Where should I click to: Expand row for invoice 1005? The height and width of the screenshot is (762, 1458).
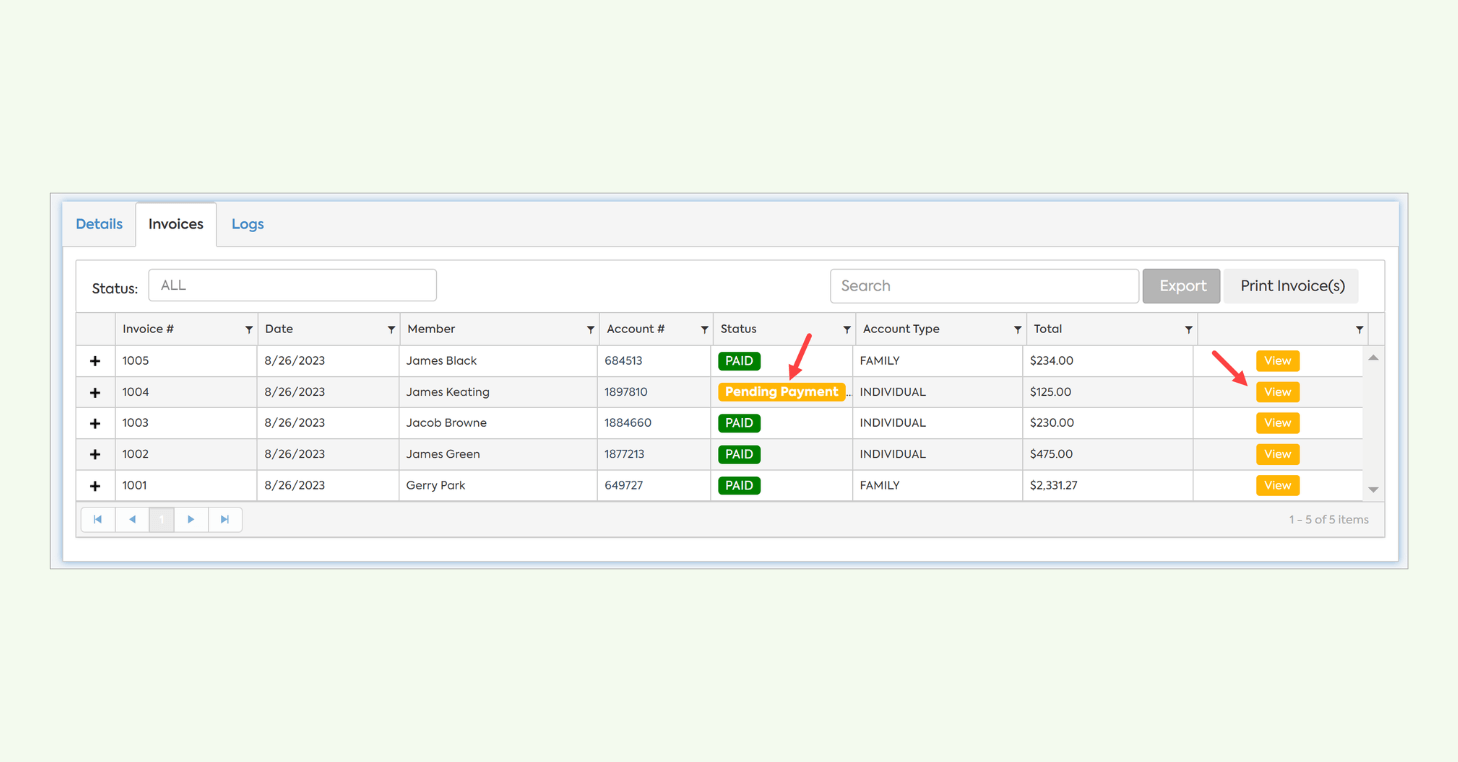point(95,361)
